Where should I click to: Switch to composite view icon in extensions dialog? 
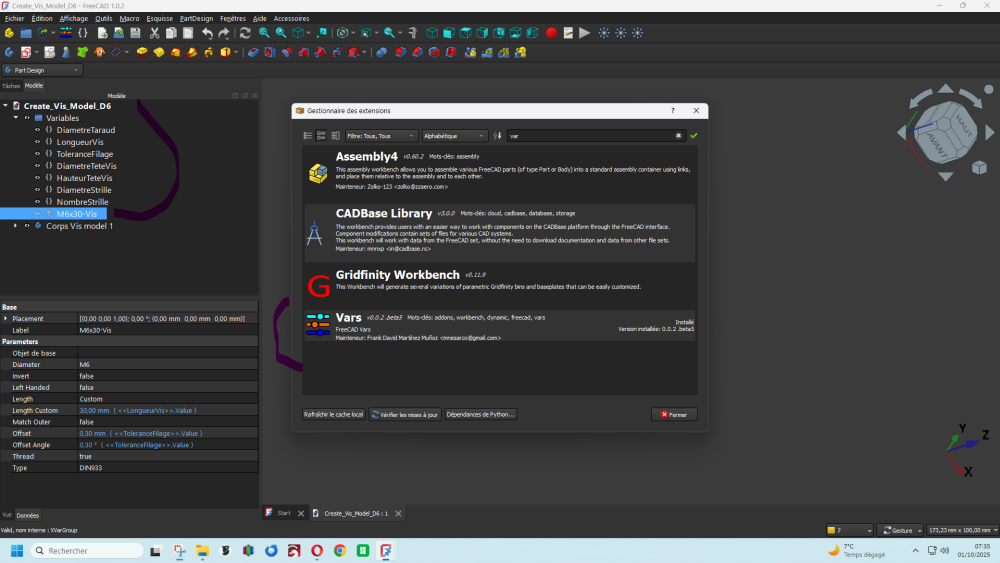pyautogui.click(x=335, y=136)
